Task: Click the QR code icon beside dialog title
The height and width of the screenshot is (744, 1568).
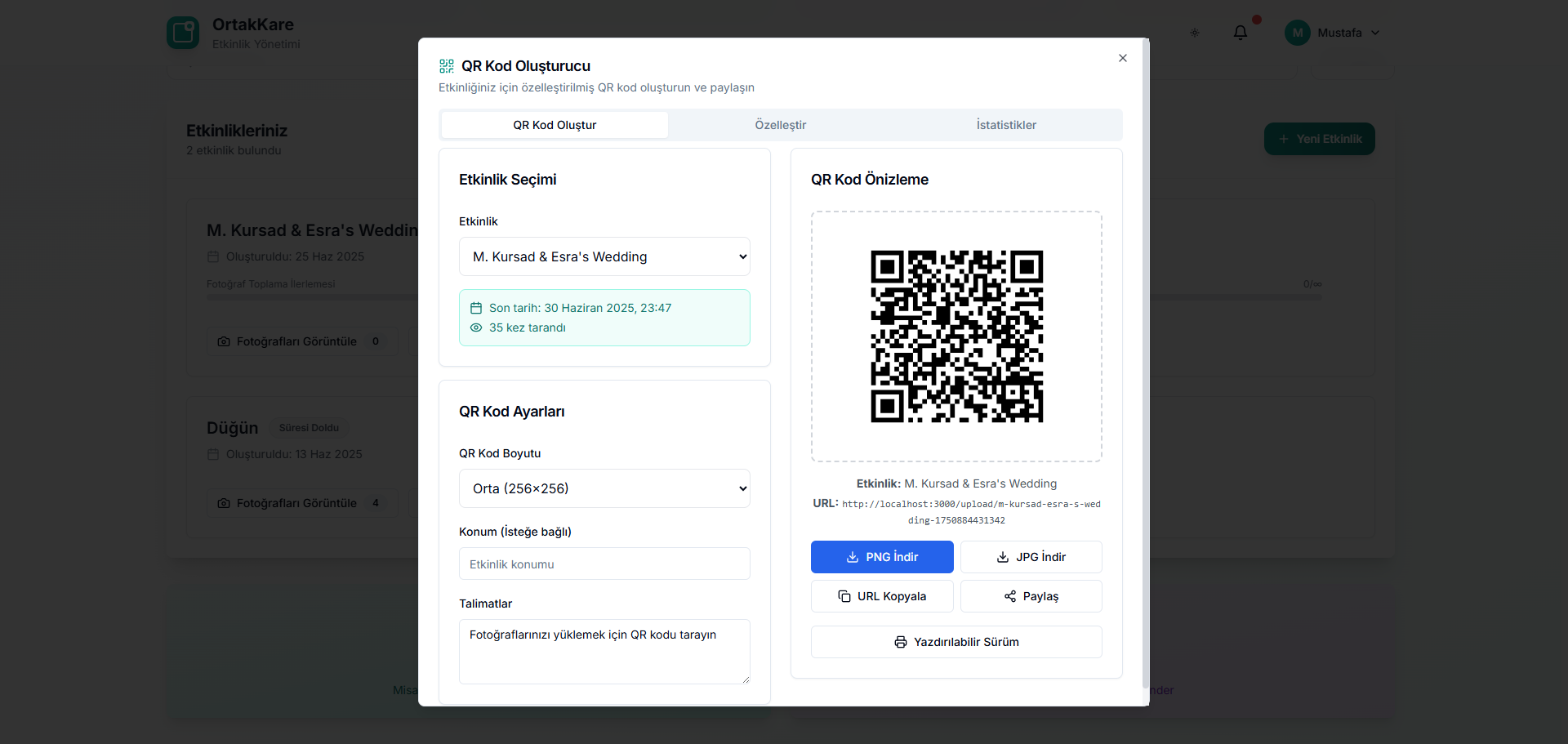Action: (447, 66)
